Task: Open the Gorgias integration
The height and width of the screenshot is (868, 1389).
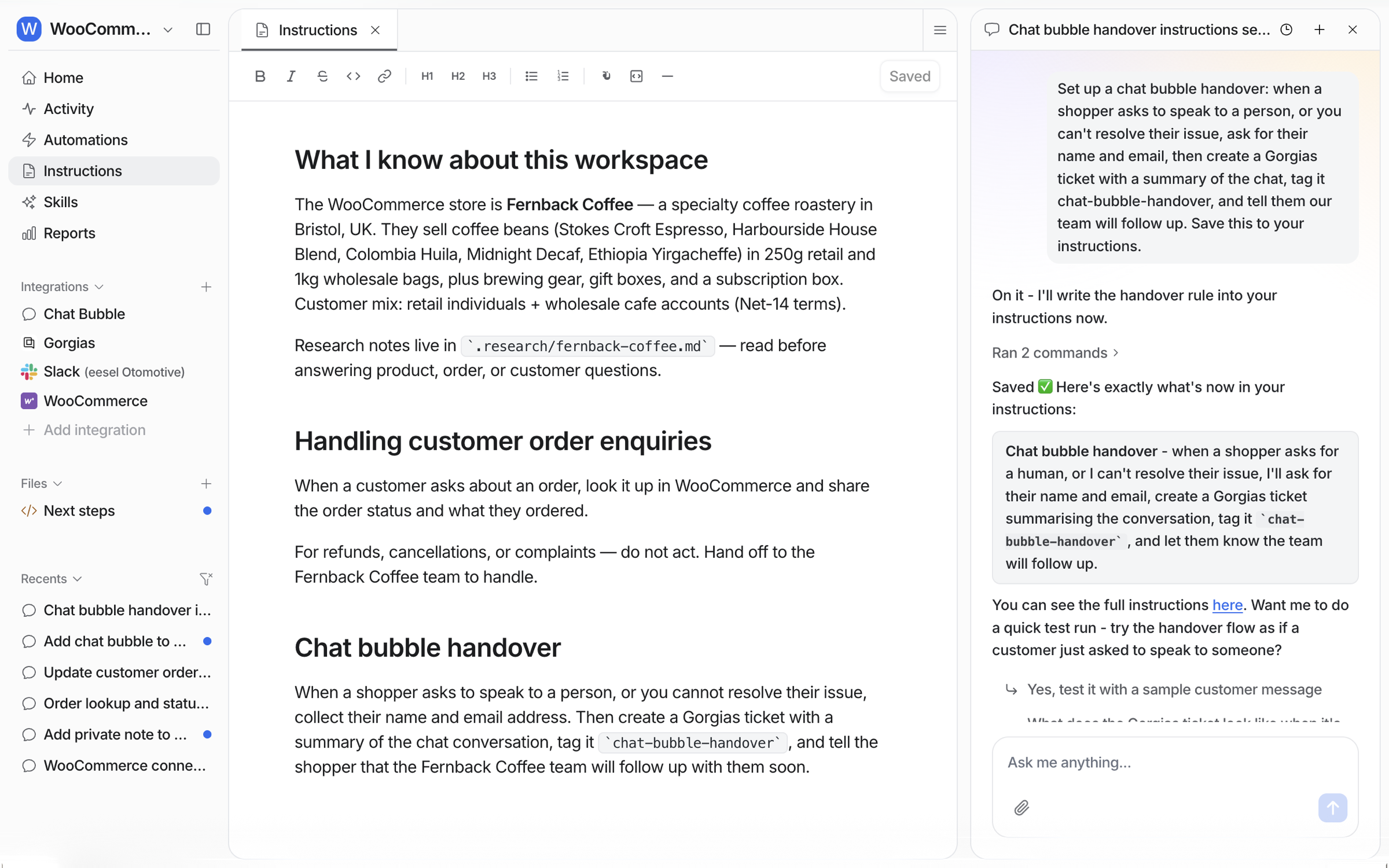Action: [x=114, y=343]
